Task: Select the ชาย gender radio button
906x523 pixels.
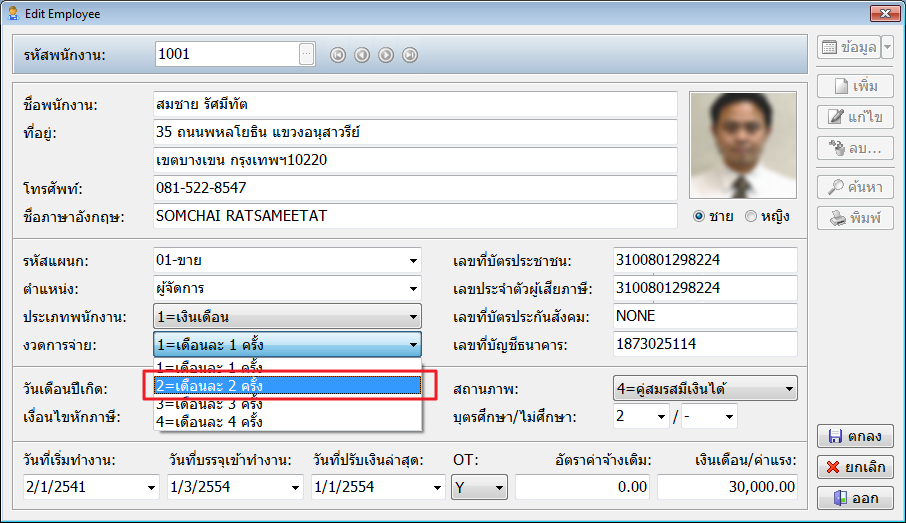Action: coord(699,216)
